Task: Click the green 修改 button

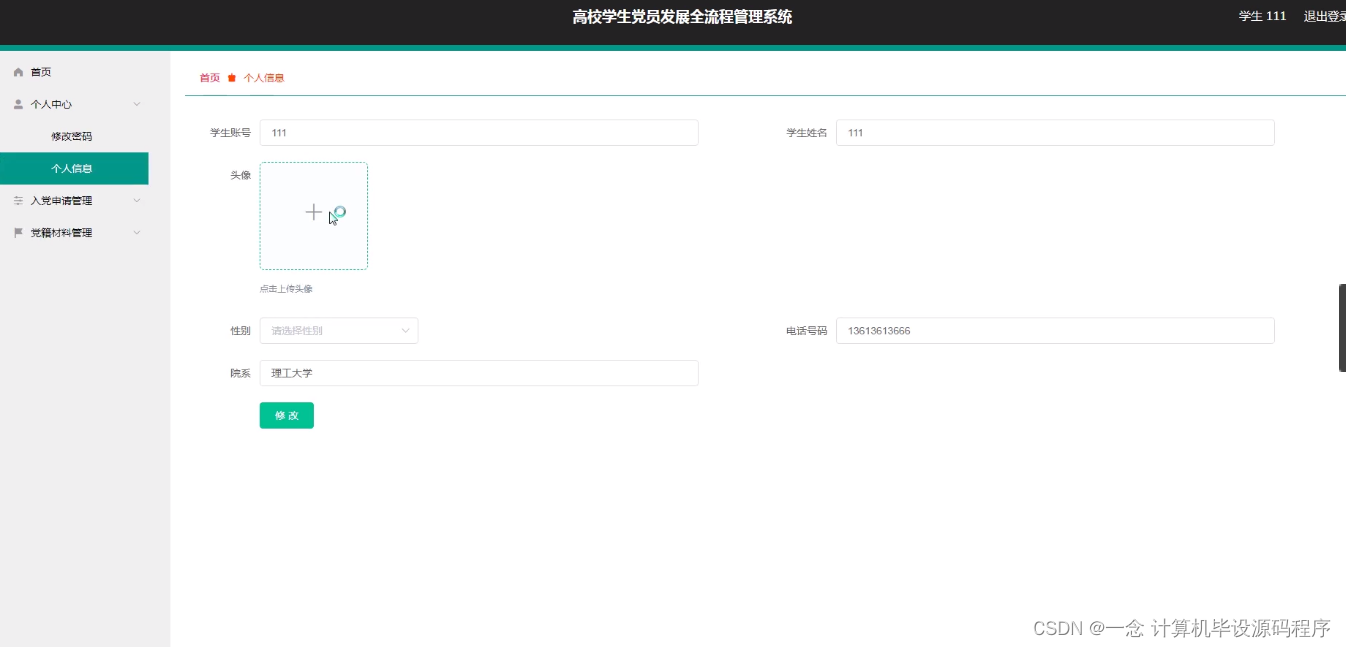Action: coord(286,415)
